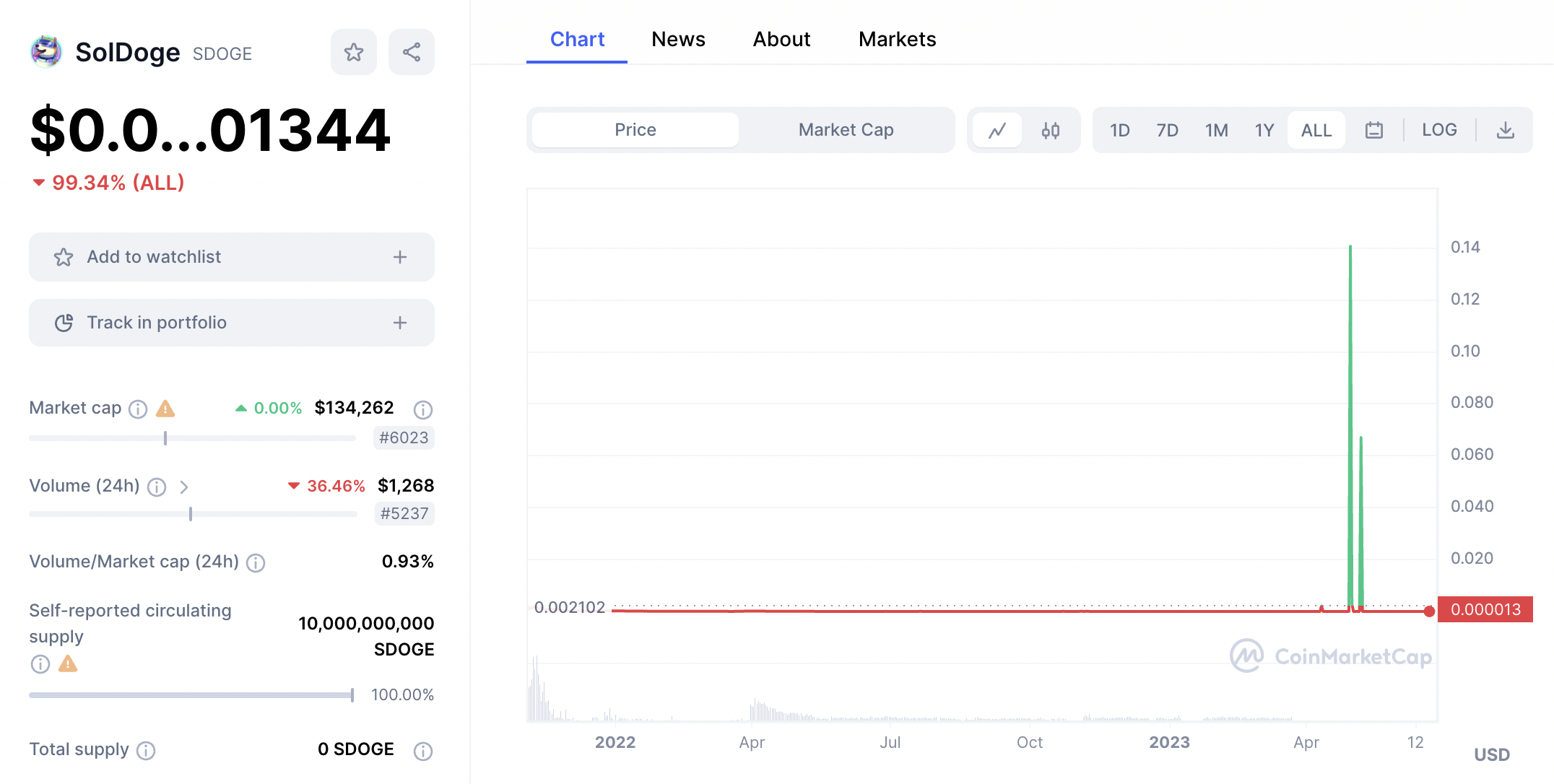Screen dimensions: 1554x784
Task: Toggle LOG scale on chart
Action: tap(1439, 130)
